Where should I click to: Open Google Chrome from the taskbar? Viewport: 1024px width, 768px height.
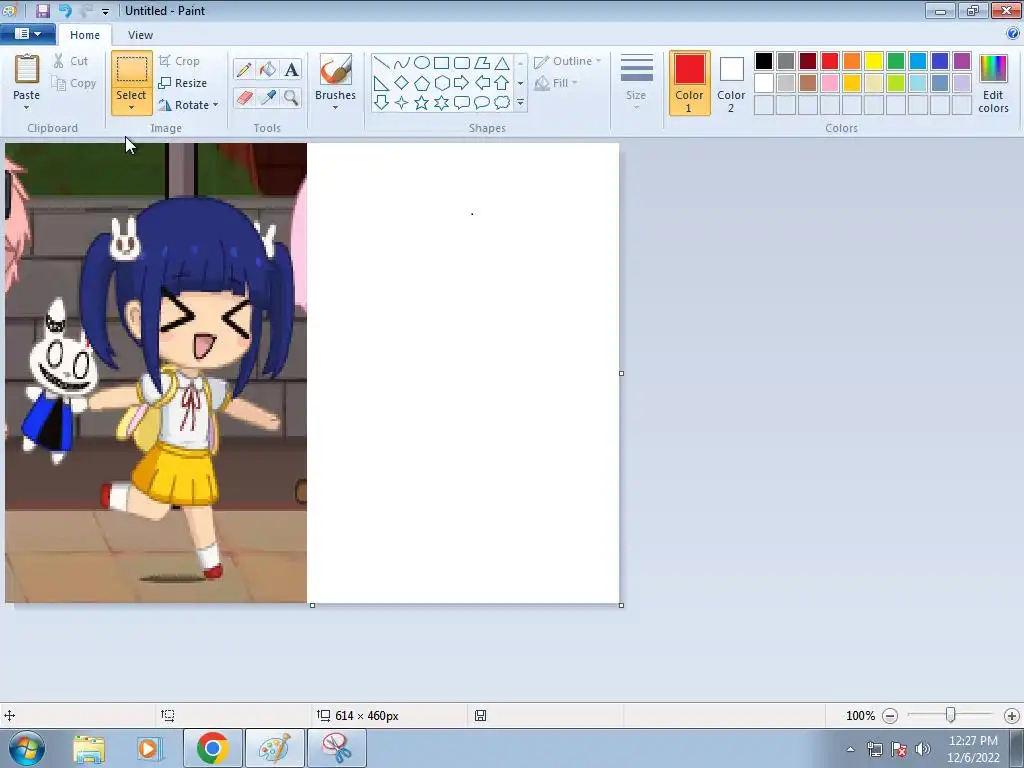pos(212,748)
